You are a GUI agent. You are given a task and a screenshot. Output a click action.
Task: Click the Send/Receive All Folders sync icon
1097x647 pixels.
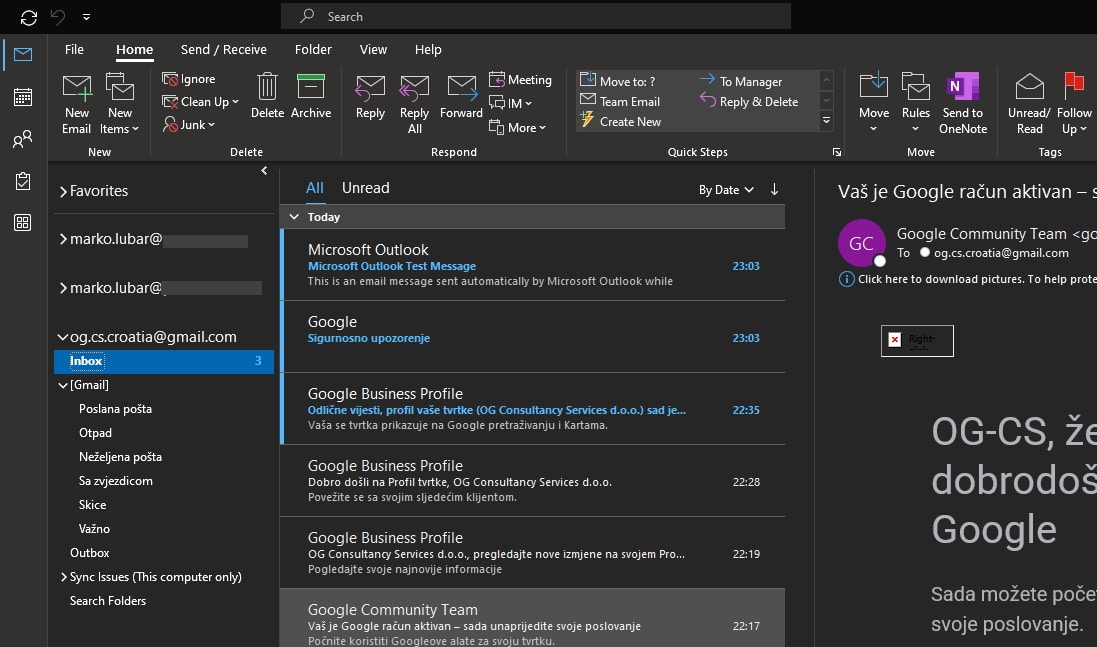click(28, 15)
